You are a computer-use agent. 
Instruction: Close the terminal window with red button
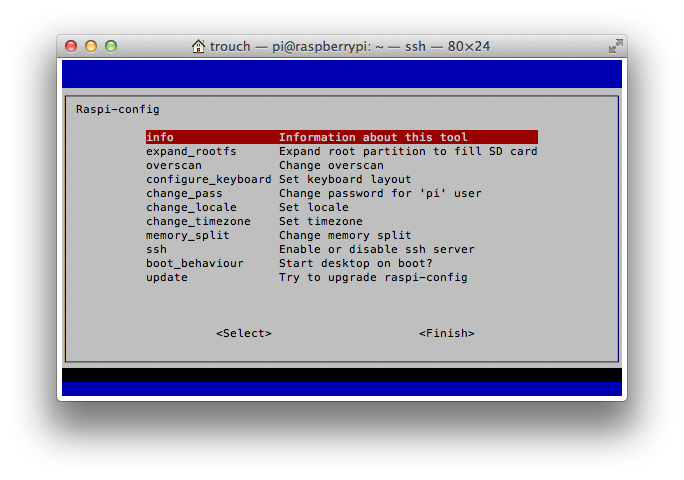(71, 46)
